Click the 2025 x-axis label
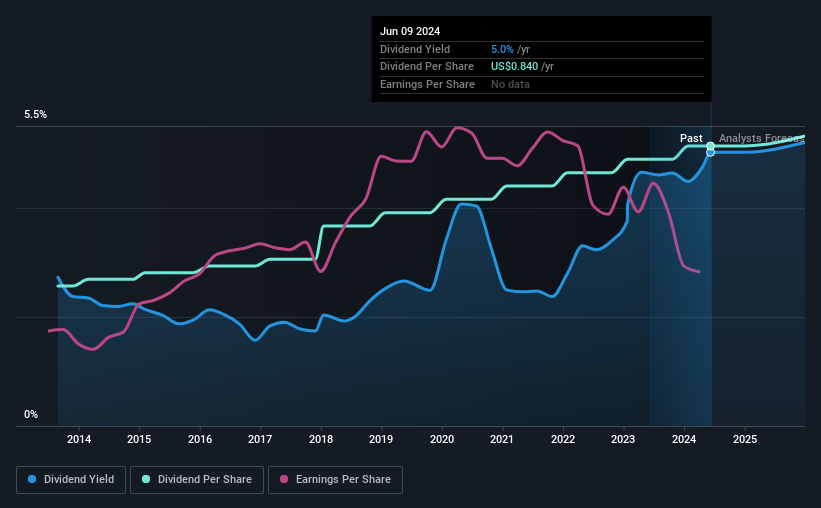 click(x=745, y=439)
